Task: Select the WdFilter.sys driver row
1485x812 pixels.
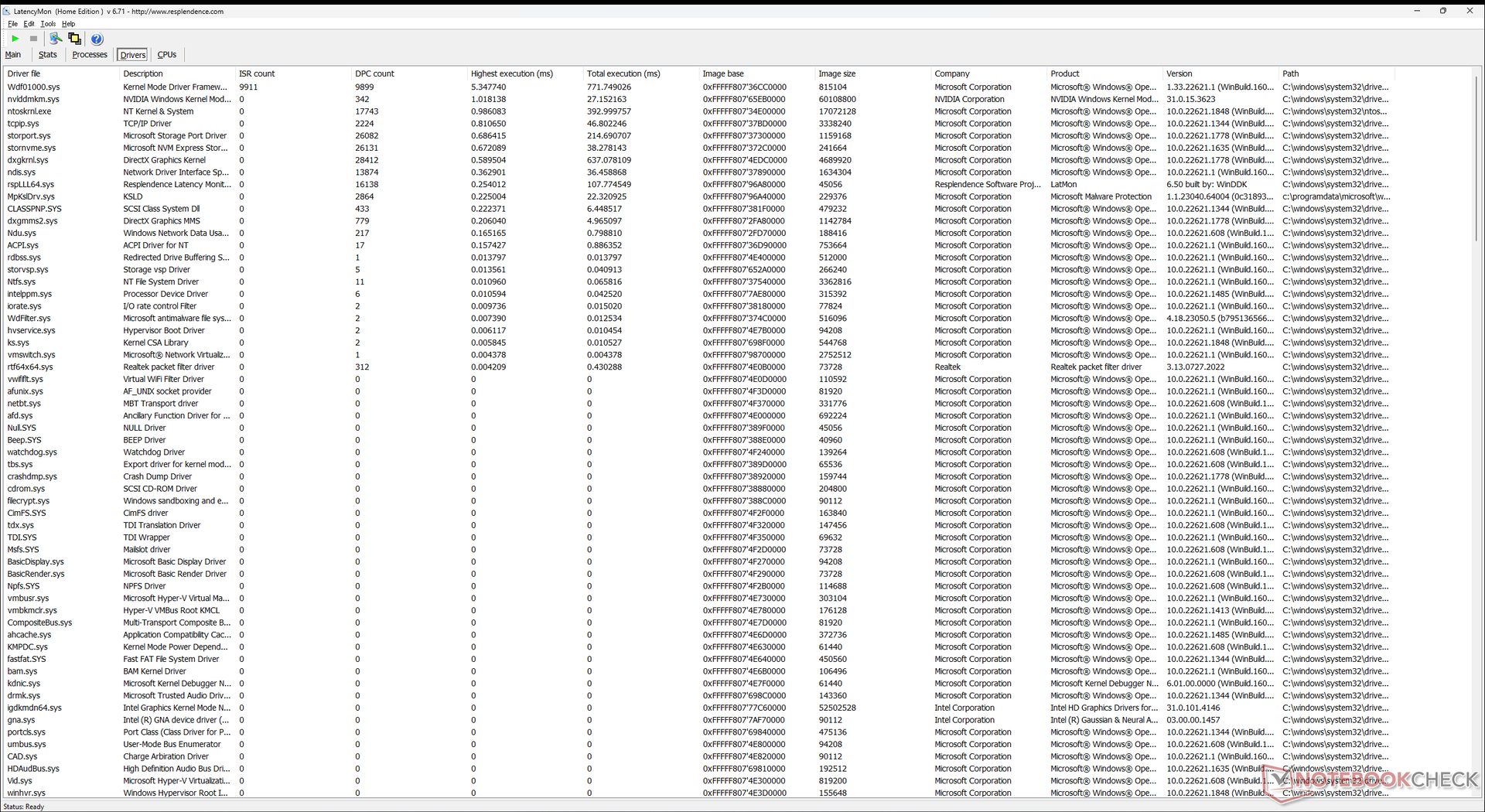Action: pyautogui.click(x=699, y=319)
